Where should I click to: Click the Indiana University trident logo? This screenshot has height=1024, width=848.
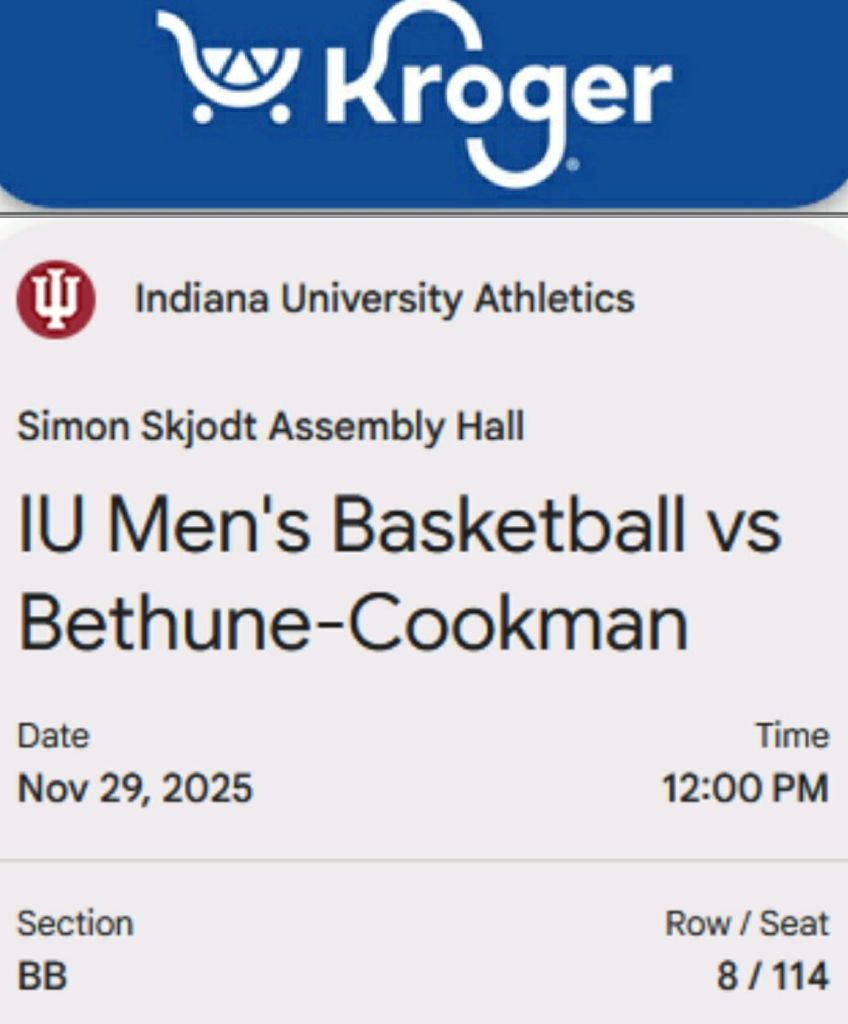(x=56, y=300)
